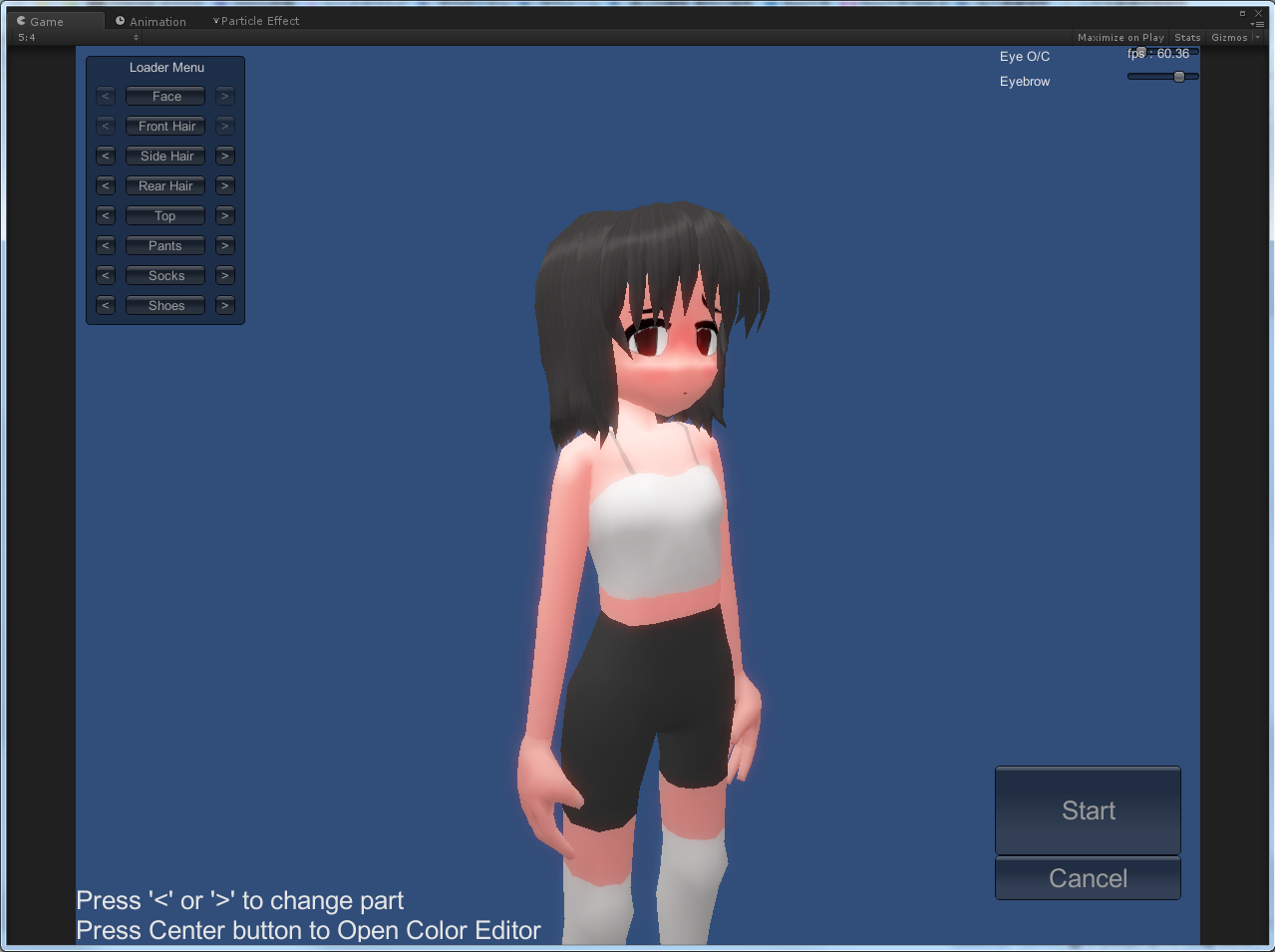The height and width of the screenshot is (952, 1275).
Task: Toggle Maximize on Play
Action: (1120, 38)
